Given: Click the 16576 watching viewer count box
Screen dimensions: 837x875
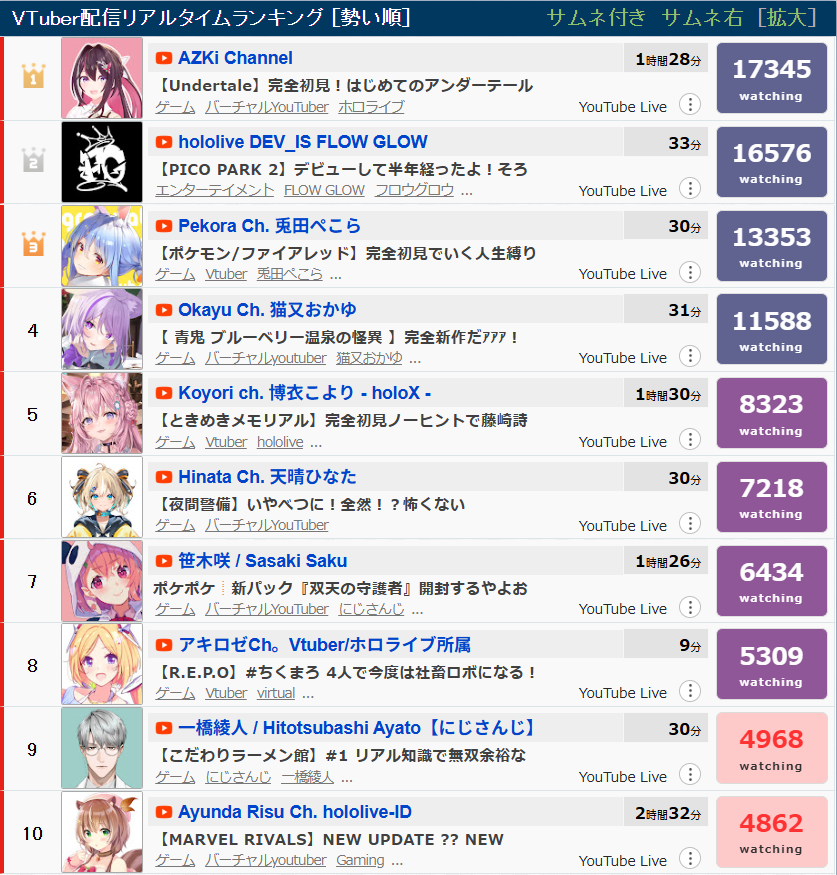Looking at the screenshot, I should 772,162.
